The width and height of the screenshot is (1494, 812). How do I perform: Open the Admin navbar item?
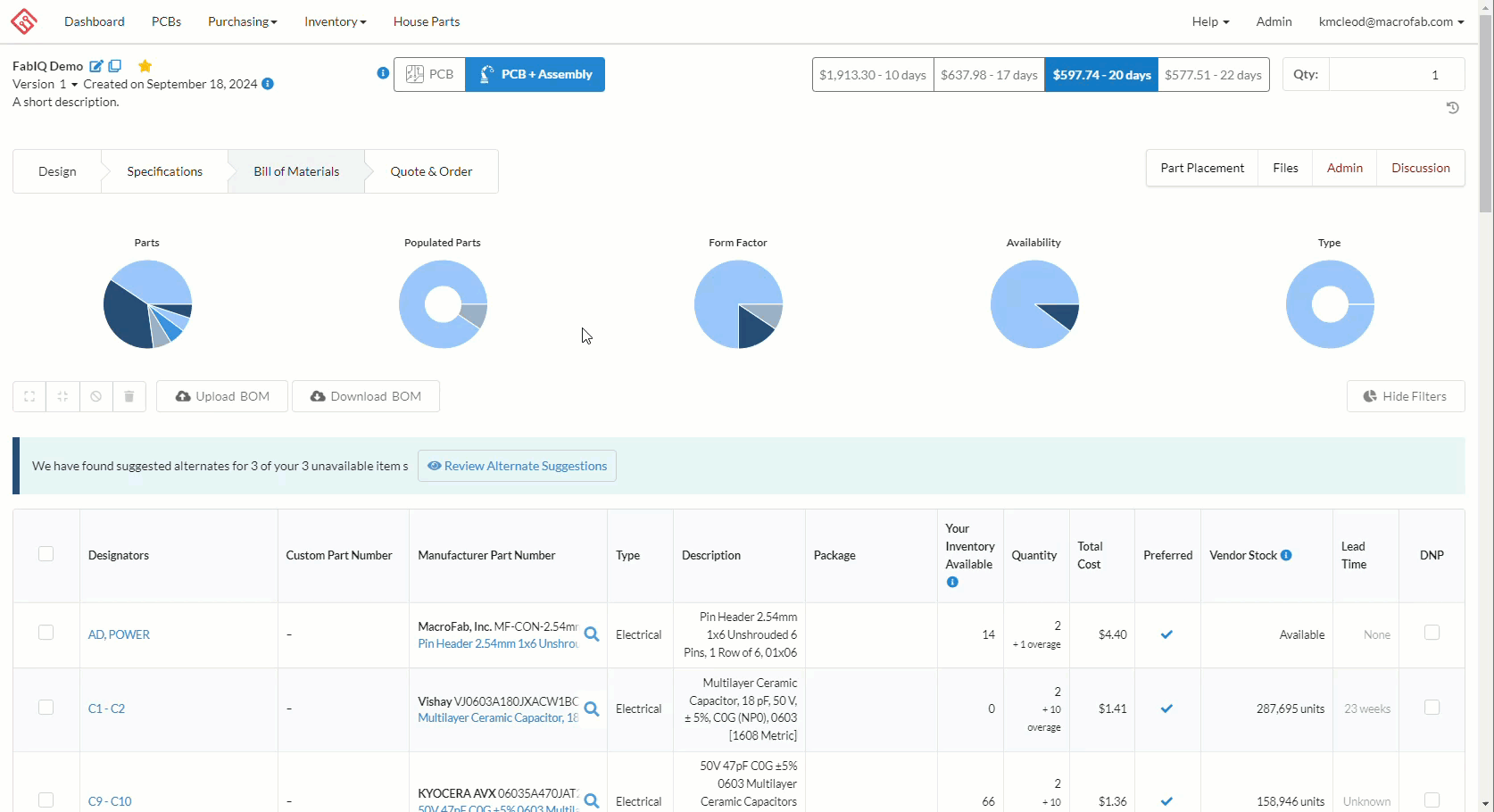click(x=1274, y=21)
